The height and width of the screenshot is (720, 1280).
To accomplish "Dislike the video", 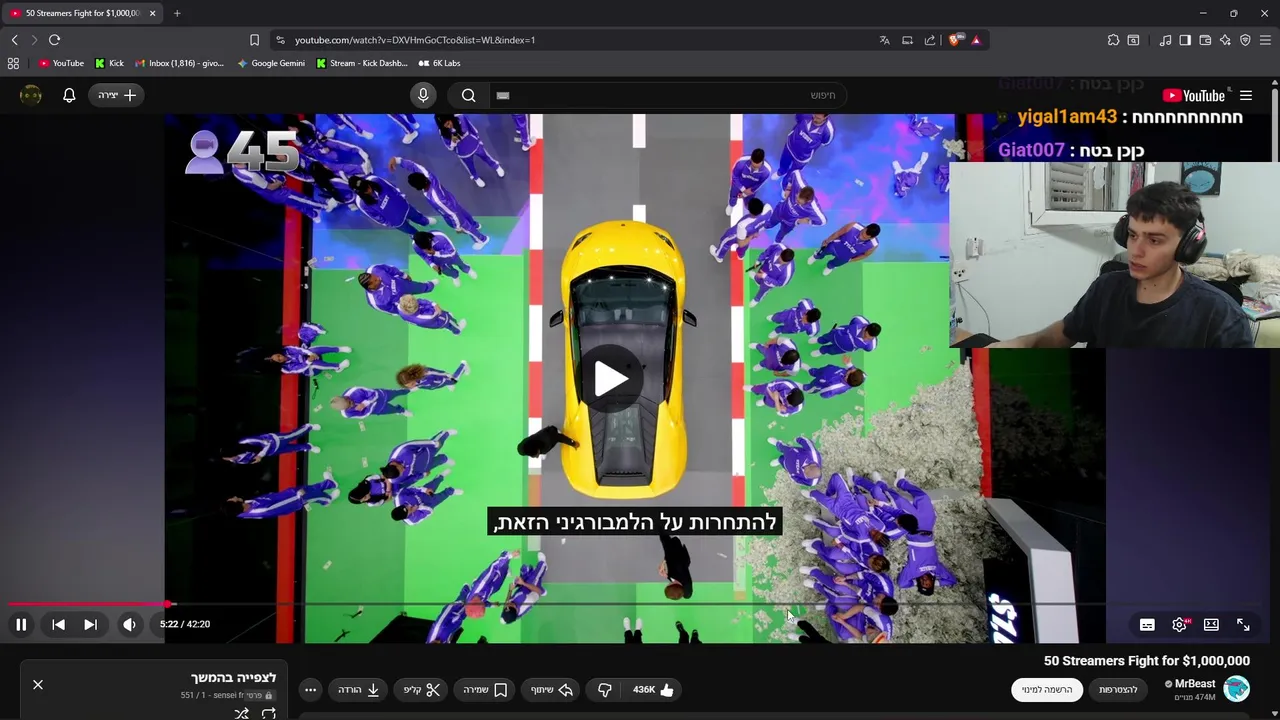I will click(x=604, y=690).
